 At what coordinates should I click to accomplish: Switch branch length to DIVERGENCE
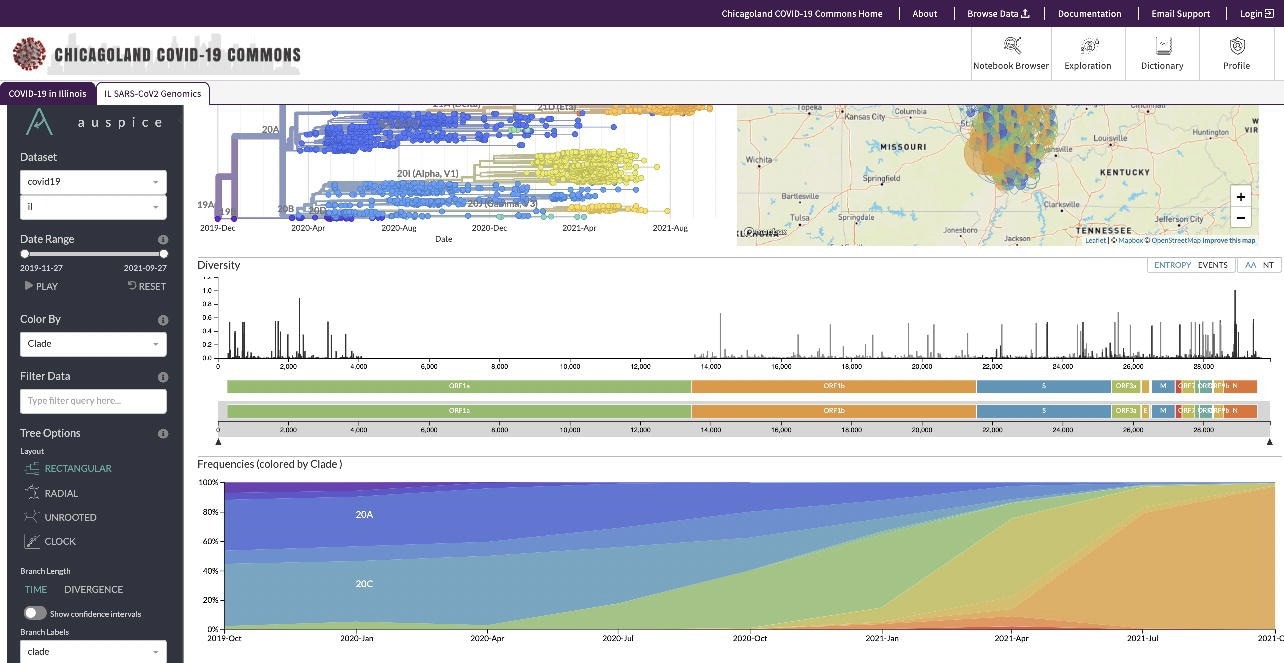pyautogui.click(x=92, y=589)
